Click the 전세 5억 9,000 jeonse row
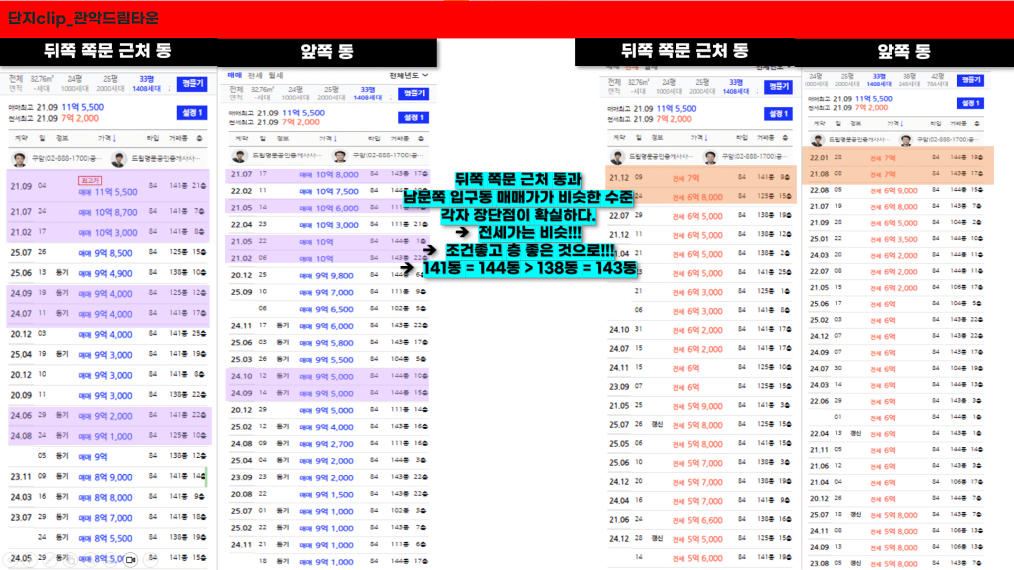Image resolution: width=1014 pixels, height=570 pixels. (700, 406)
